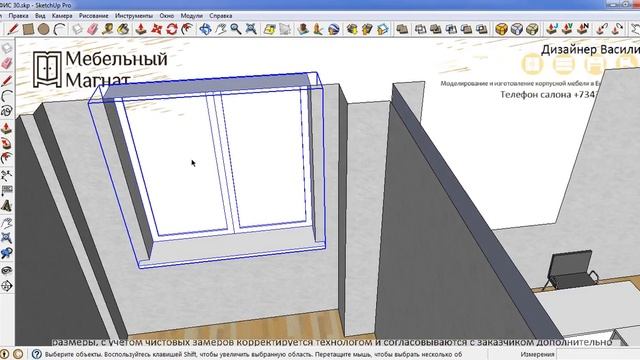Select the Offset tool in top toolbar
The image size is (640, 360).
coord(187,29)
